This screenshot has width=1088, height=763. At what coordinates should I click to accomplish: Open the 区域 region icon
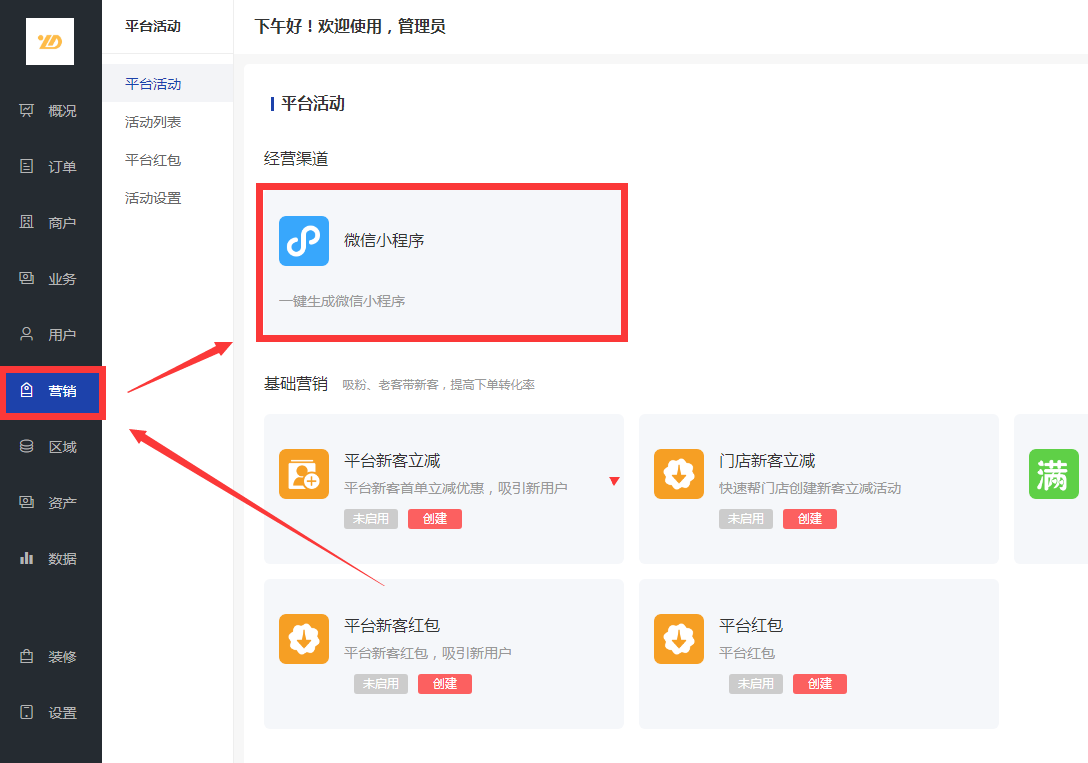[x=26, y=446]
